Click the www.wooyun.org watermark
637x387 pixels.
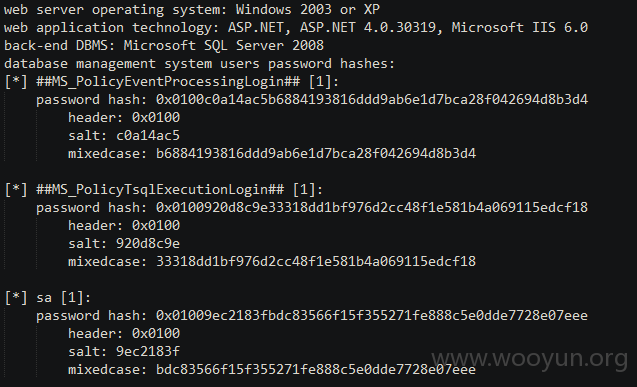529,359
